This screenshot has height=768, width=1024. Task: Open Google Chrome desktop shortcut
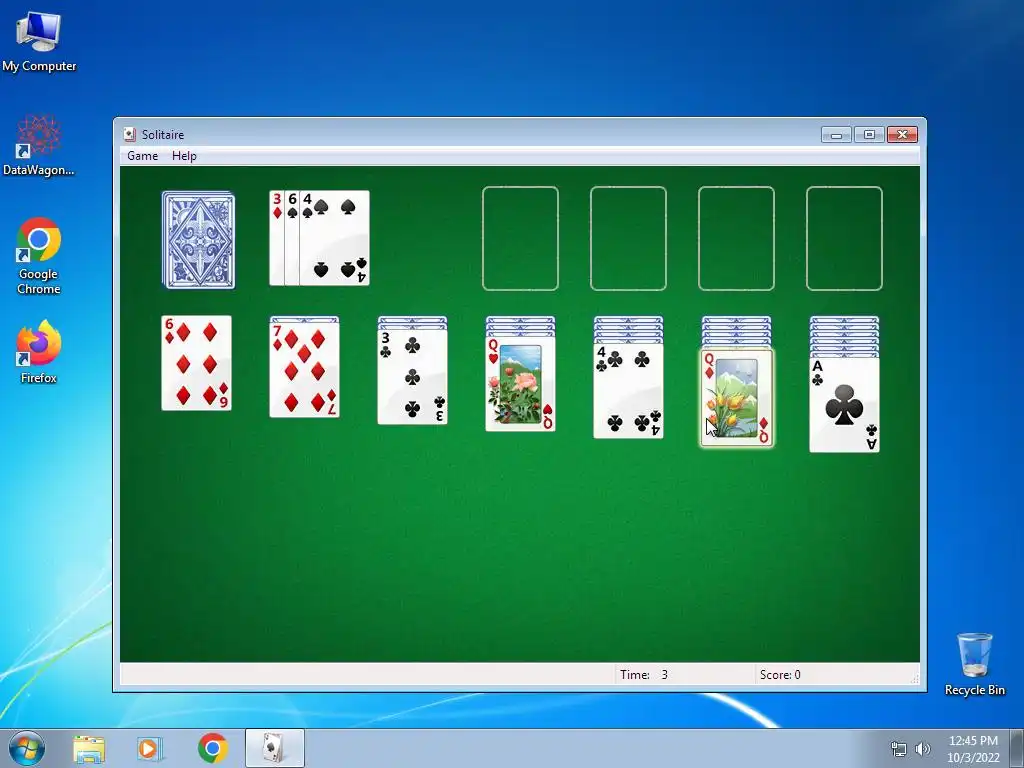pos(39,256)
